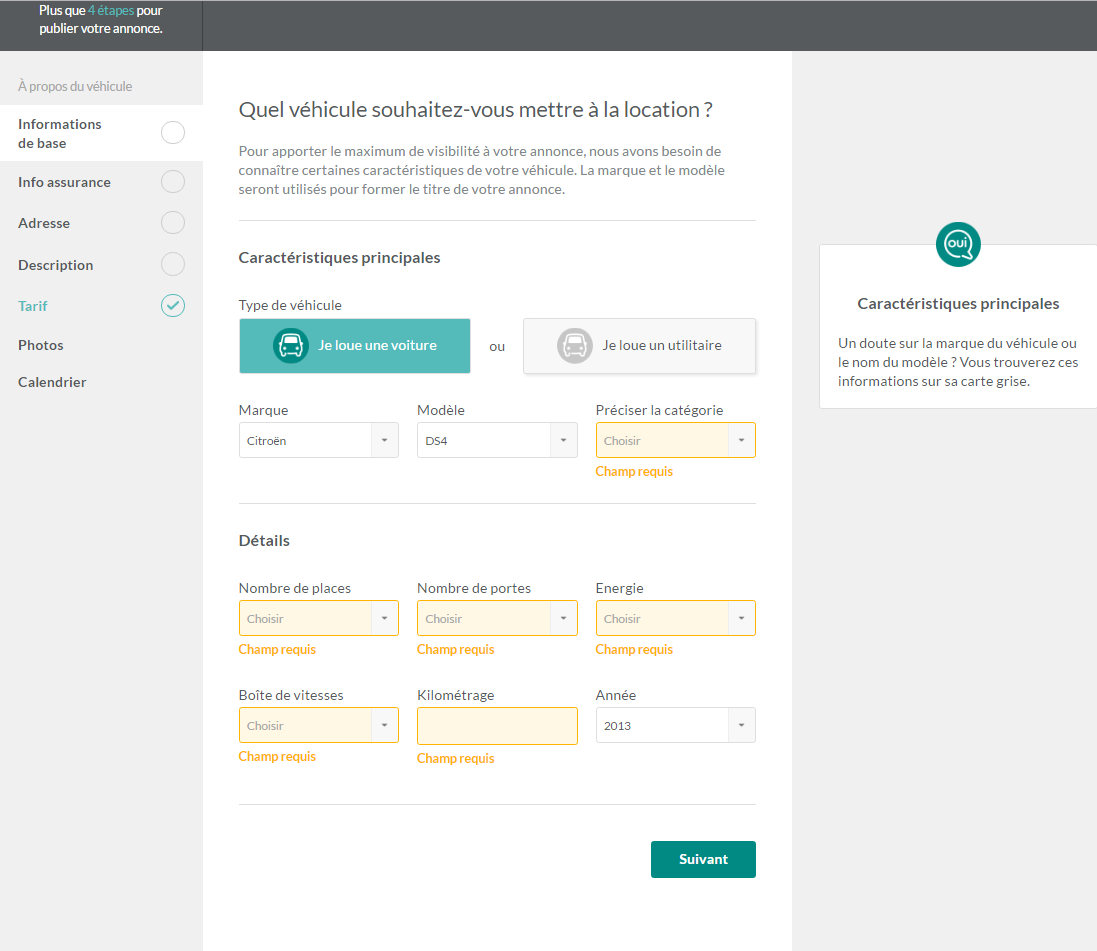Open Calendrier section in the sidebar
This screenshot has width=1097, height=951.
[x=52, y=382]
